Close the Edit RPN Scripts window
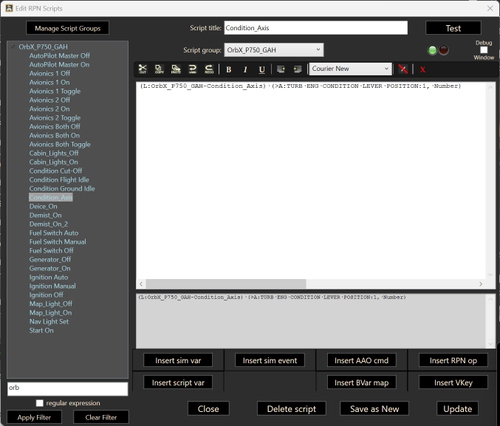Viewport: 500px width, 426px height. 490,8
